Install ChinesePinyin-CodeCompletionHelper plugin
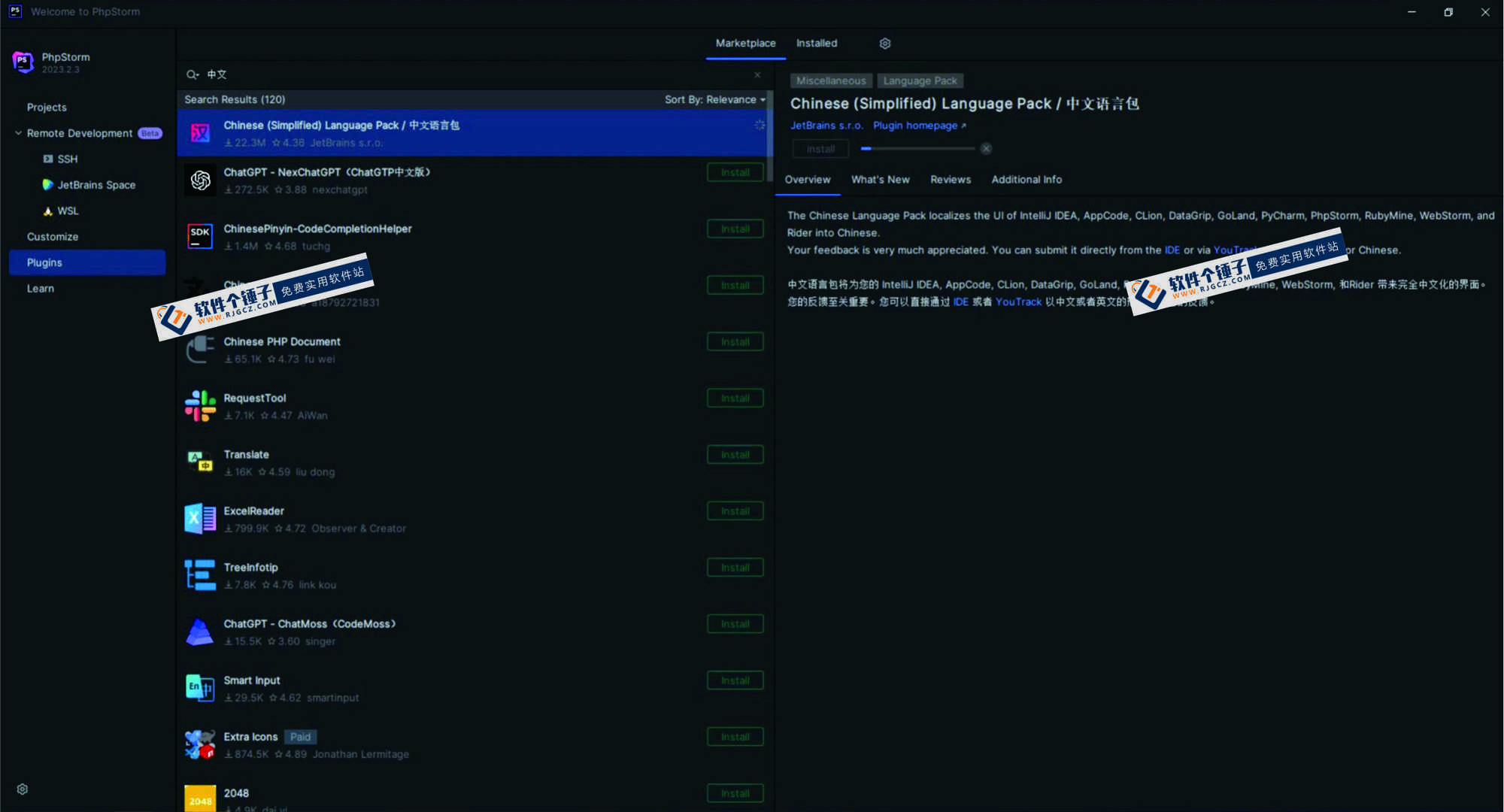 pos(735,229)
